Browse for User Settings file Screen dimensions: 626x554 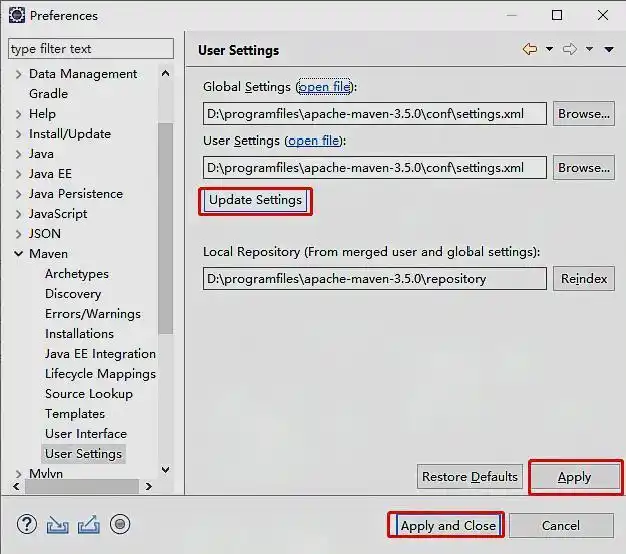point(584,168)
